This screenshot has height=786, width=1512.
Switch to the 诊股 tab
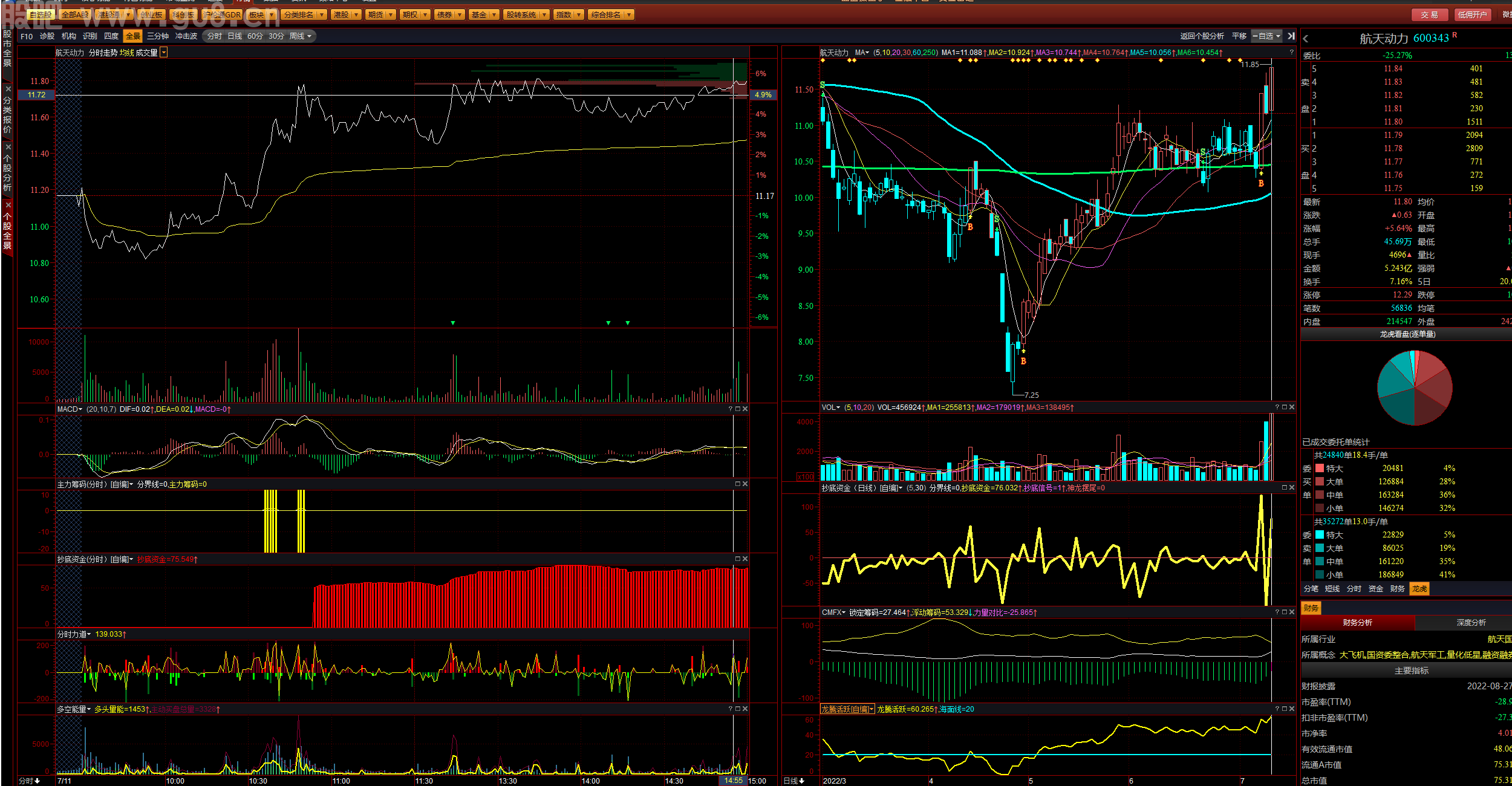(x=47, y=36)
